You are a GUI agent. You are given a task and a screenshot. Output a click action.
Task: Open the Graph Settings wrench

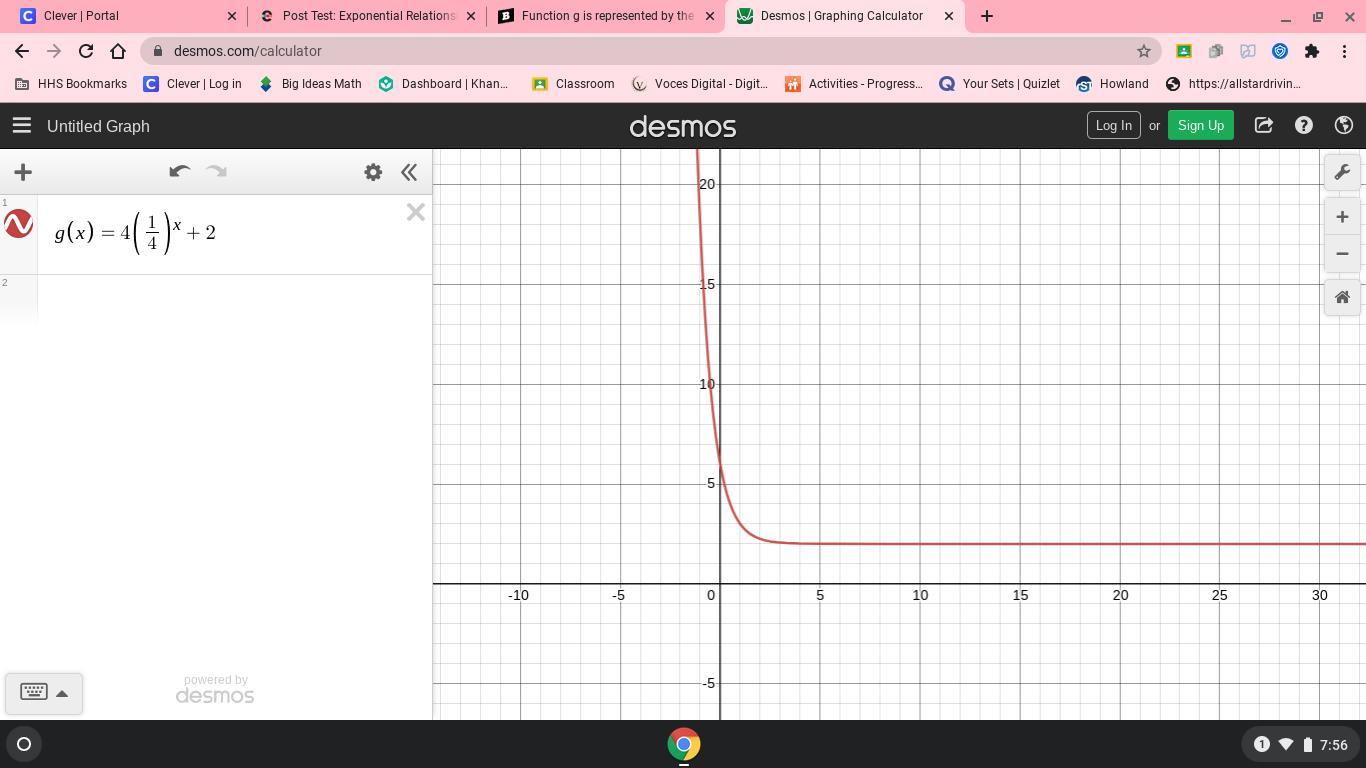point(1343,172)
